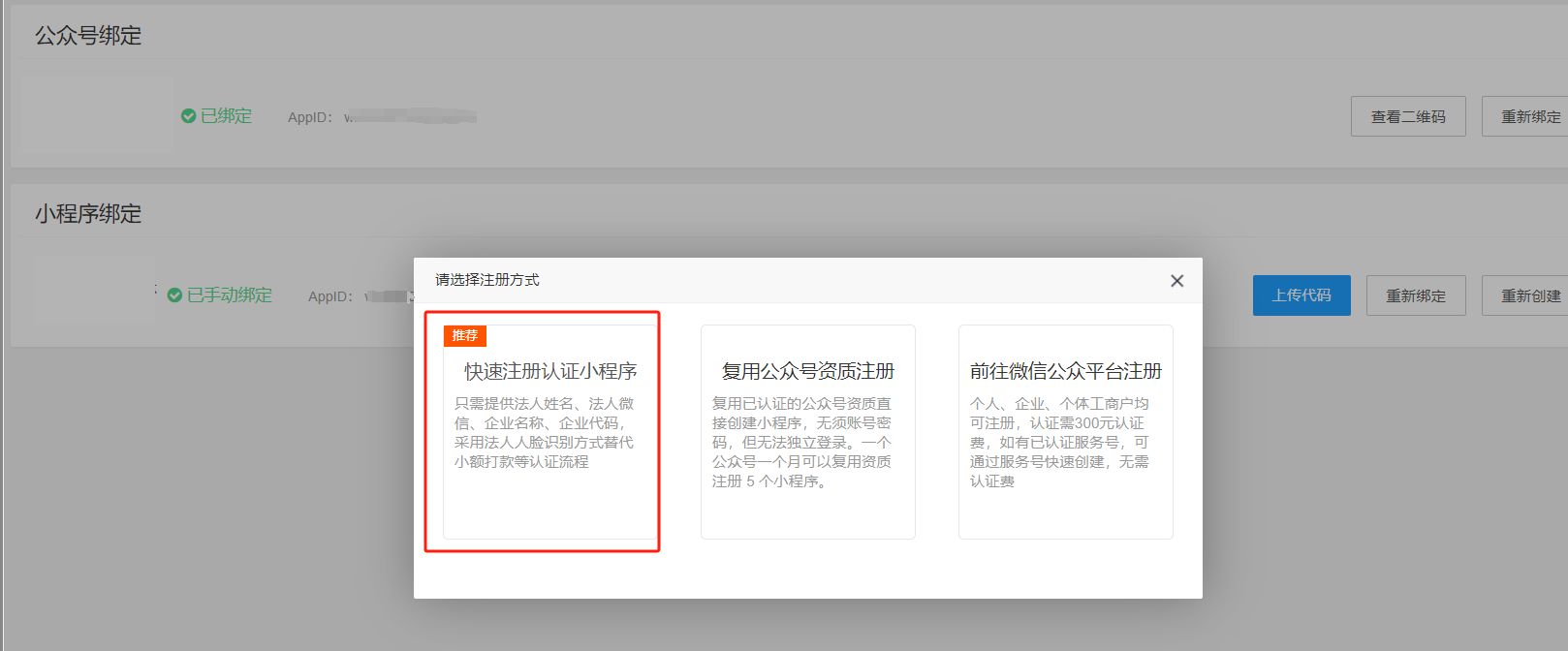
Task: Click the green check icon beside 已手动绑定
Action: click(x=174, y=295)
